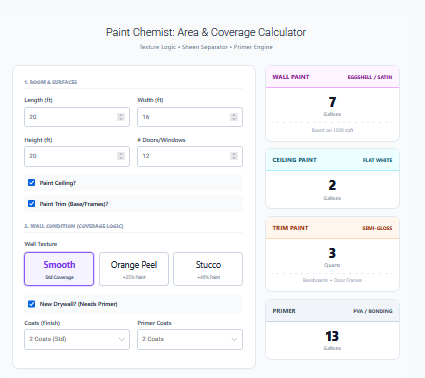Click the Flat White label

[377, 160]
